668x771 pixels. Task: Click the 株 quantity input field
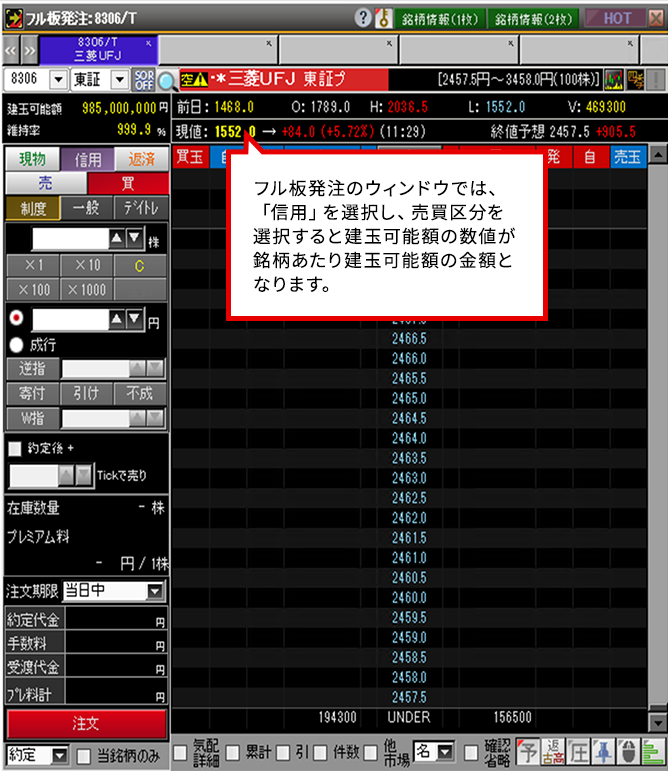coord(70,238)
